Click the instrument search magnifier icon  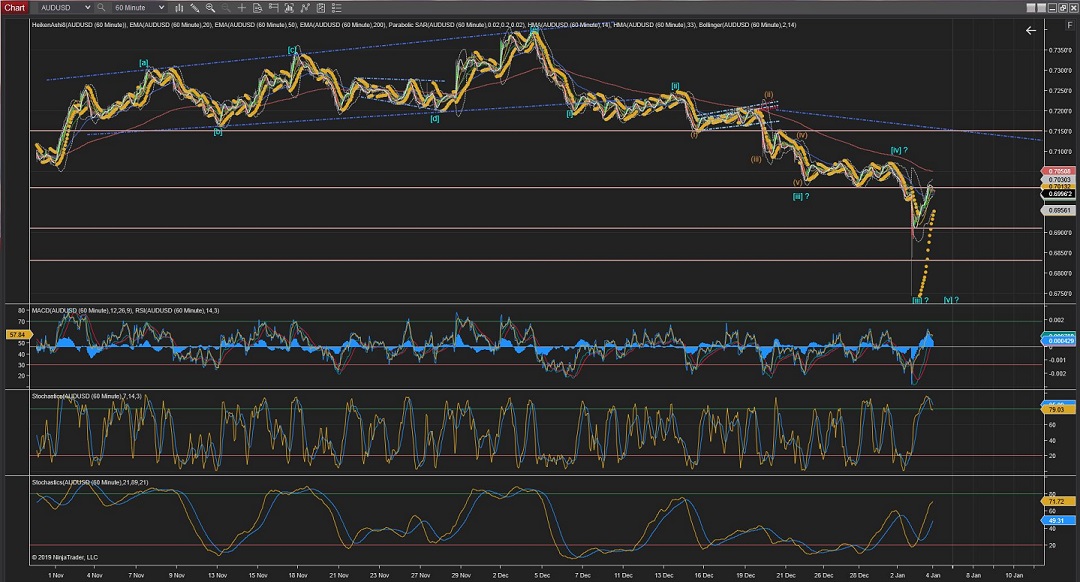pyautogui.click(x=101, y=8)
